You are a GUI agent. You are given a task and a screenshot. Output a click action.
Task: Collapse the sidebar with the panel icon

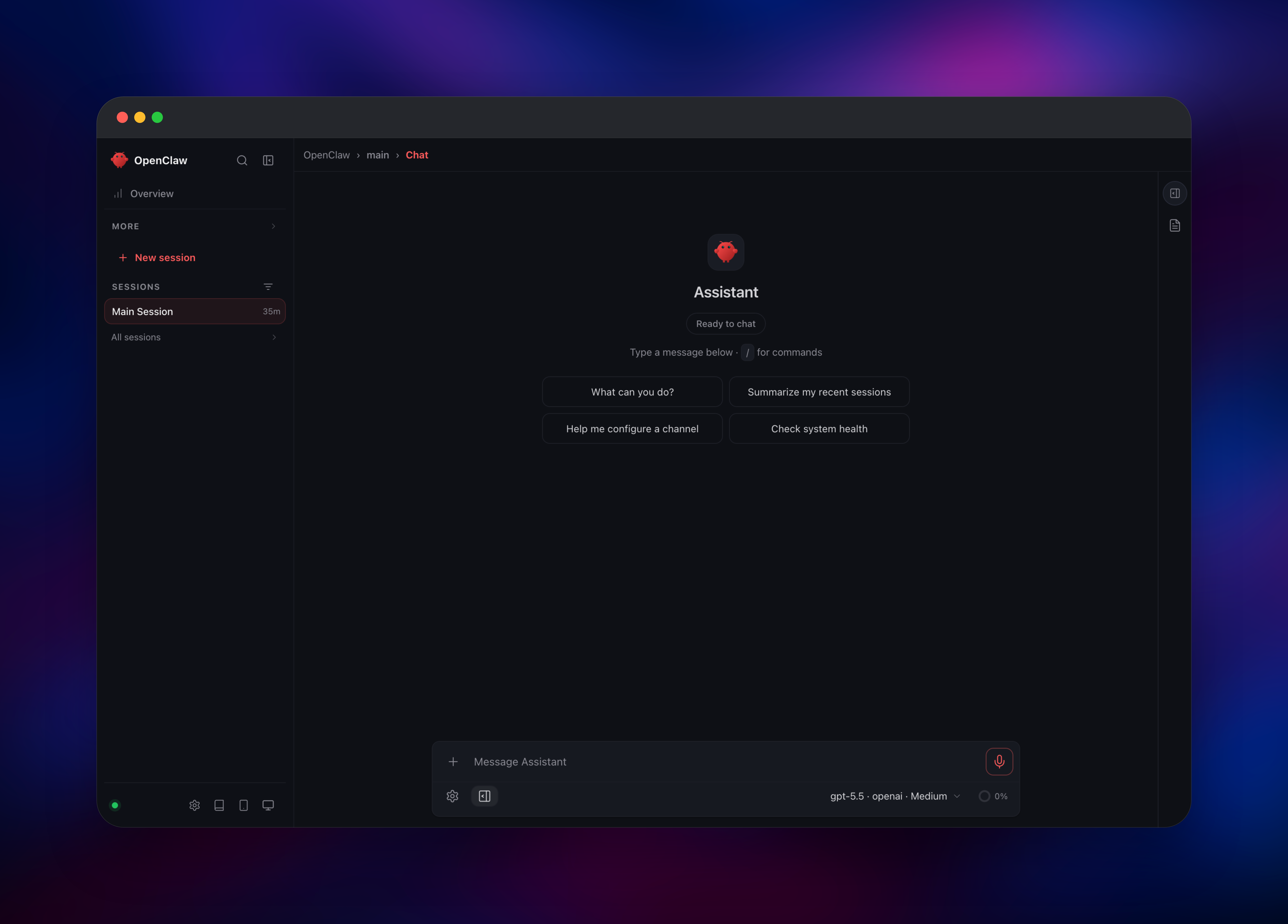[268, 161]
